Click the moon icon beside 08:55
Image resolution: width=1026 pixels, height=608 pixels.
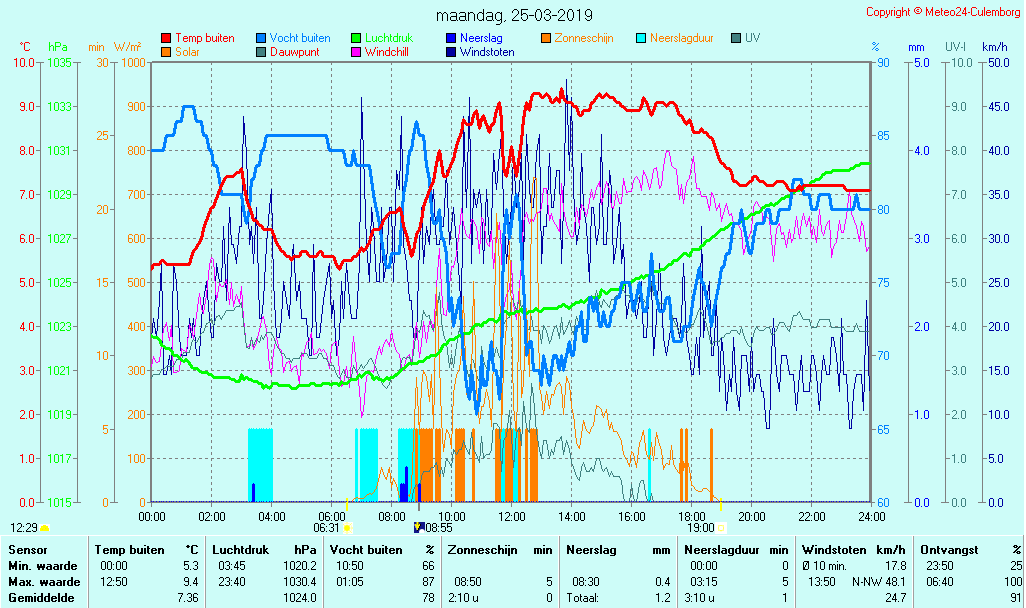coord(418,527)
